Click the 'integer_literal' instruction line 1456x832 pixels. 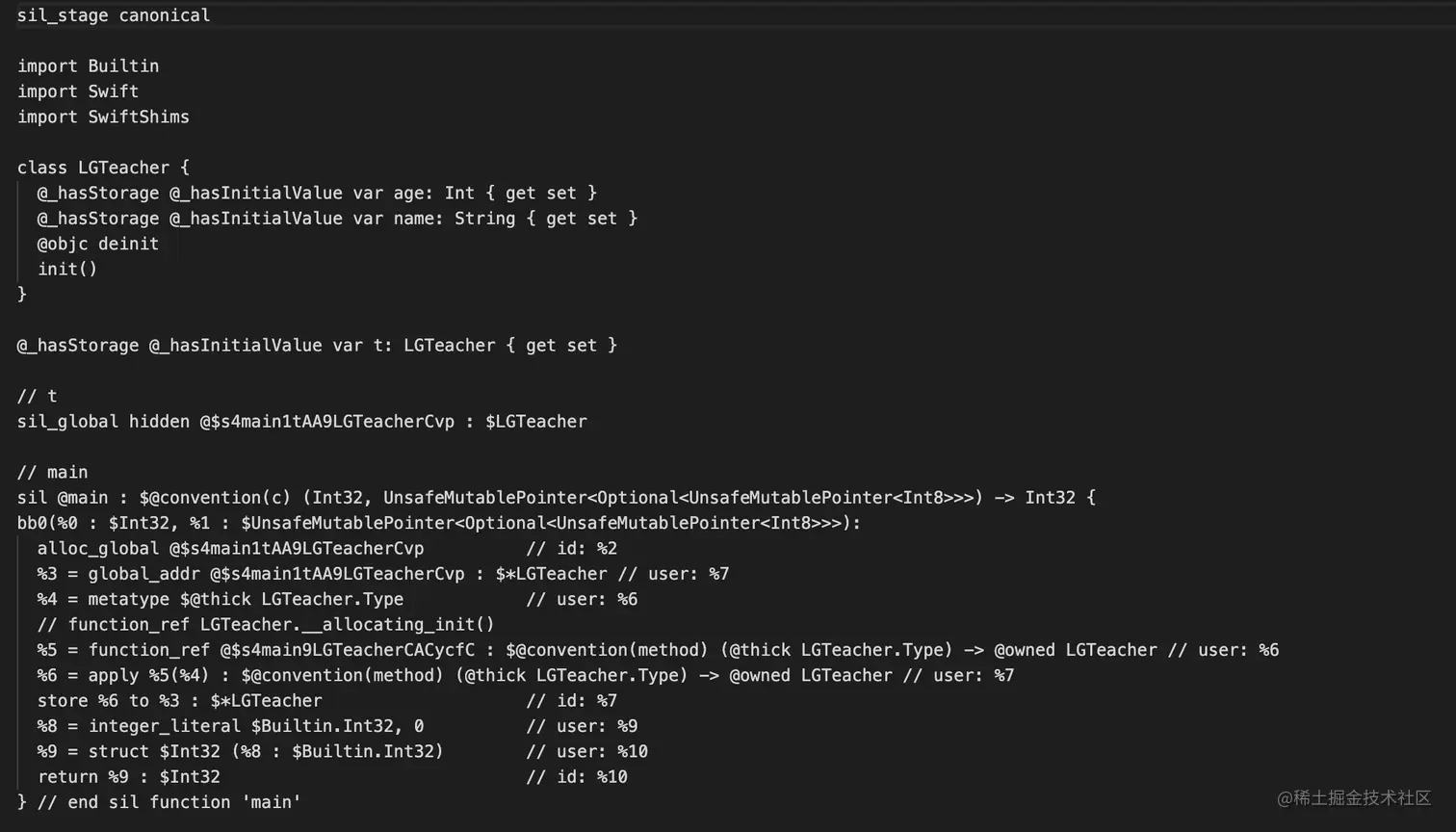click(230, 726)
